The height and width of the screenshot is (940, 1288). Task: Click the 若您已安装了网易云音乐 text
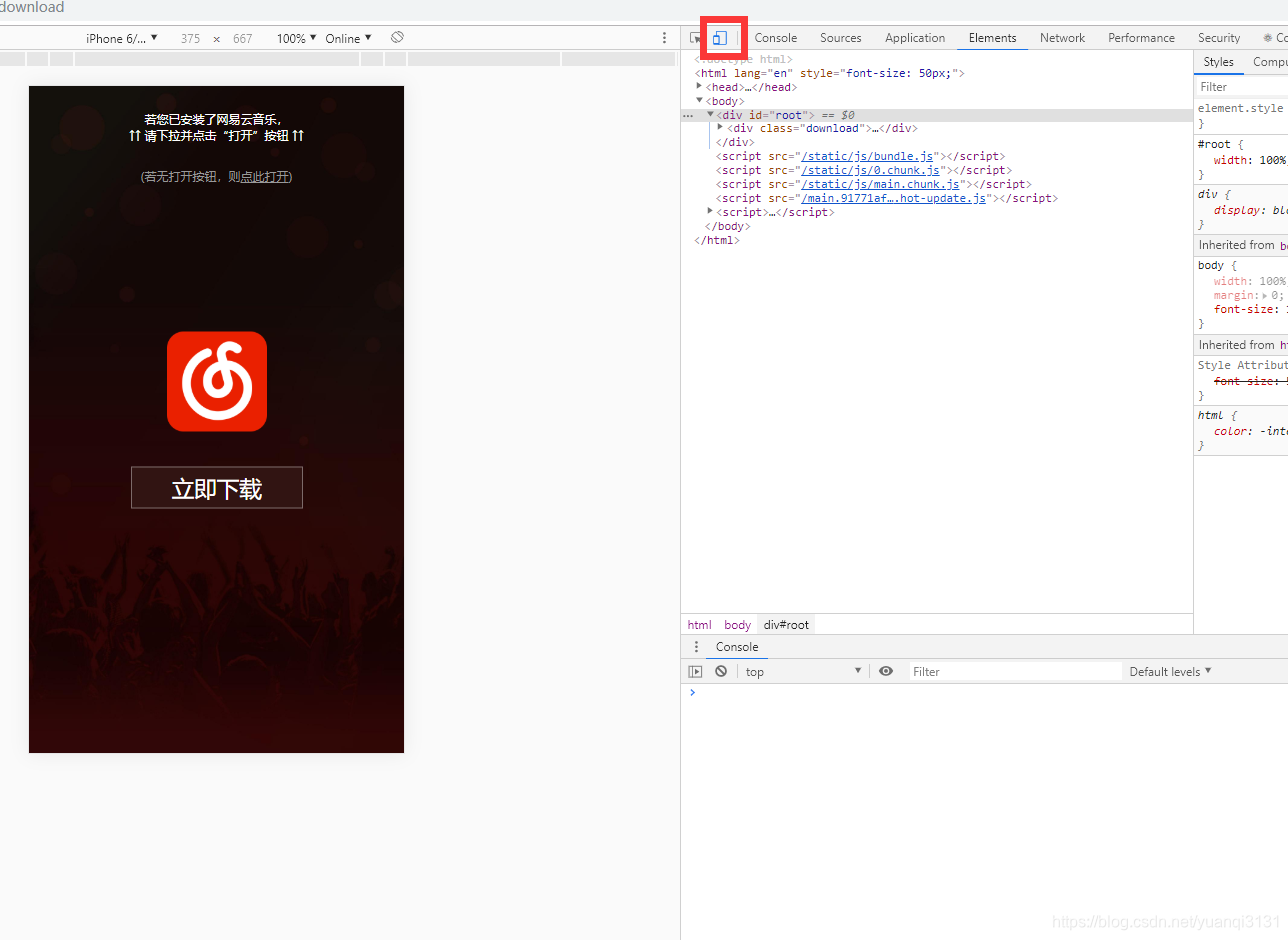click(215, 120)
